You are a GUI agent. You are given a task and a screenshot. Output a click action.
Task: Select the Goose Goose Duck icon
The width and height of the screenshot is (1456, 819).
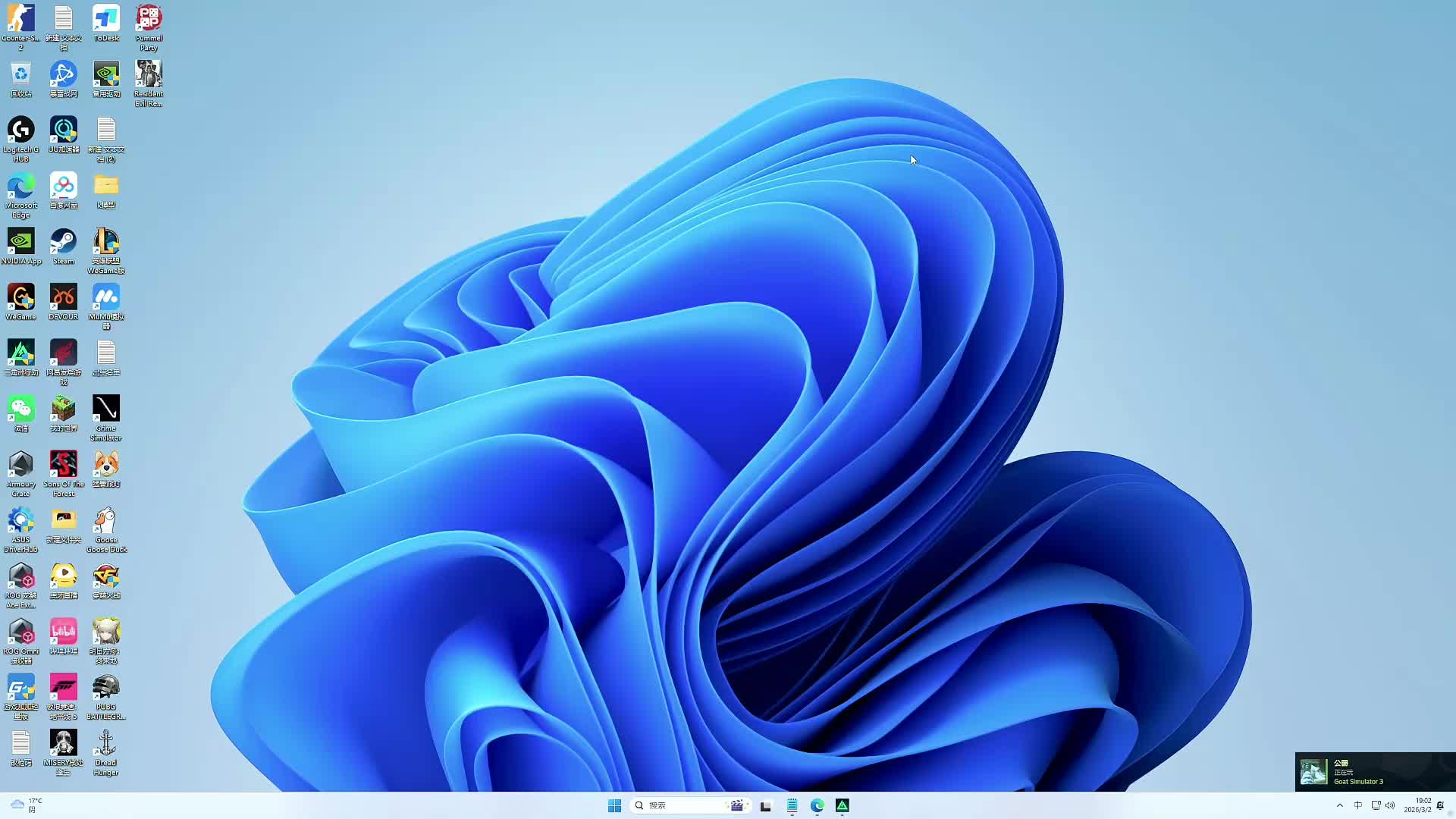click(106, 522)
